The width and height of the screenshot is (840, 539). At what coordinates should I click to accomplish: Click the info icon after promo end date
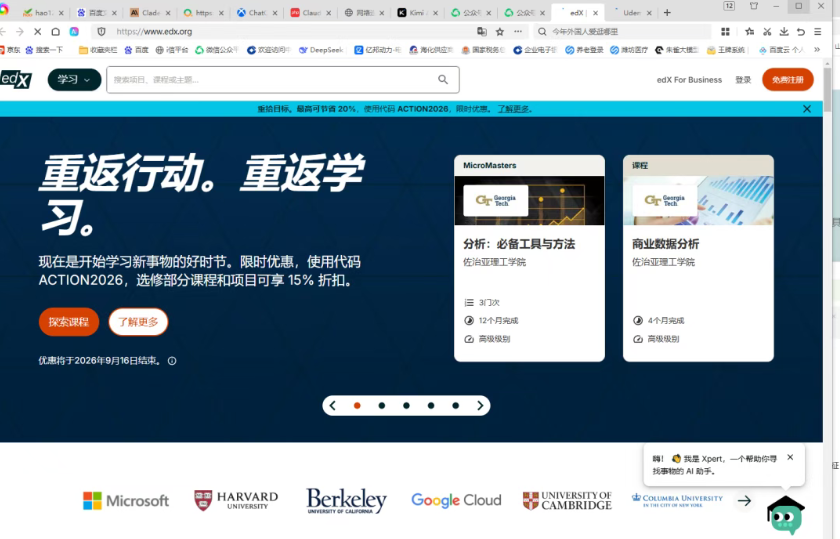(172, 361)
